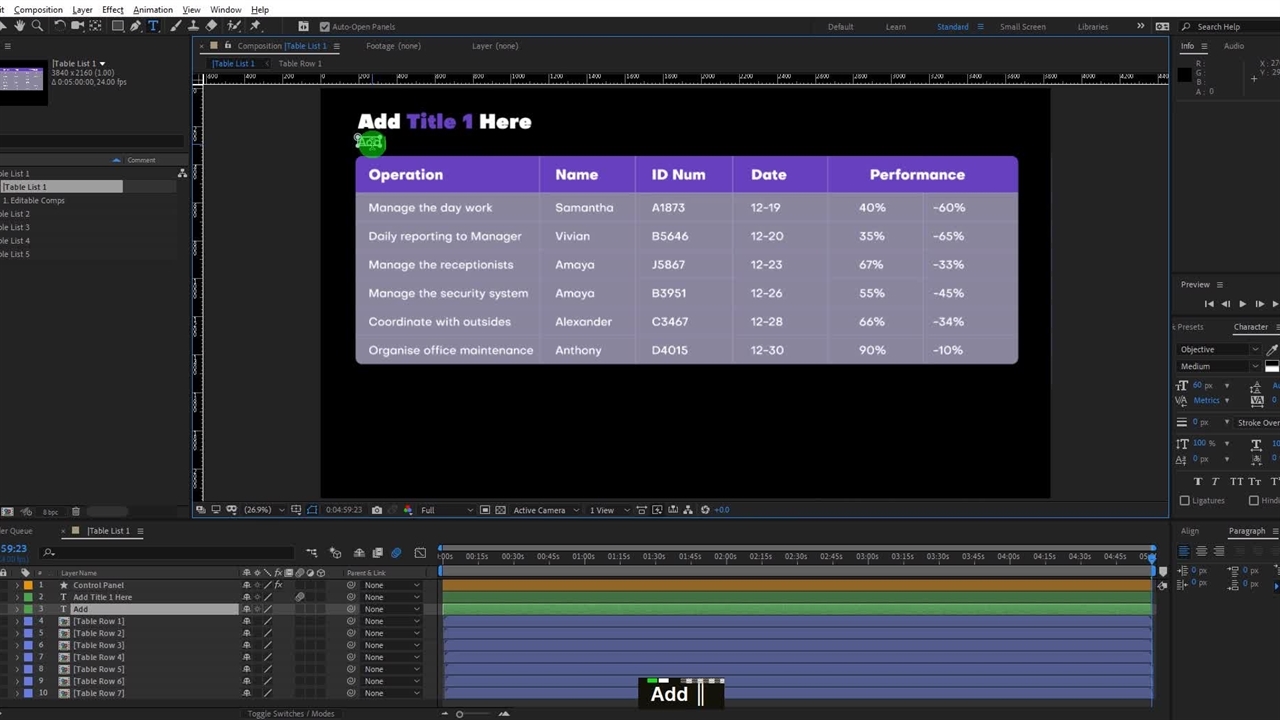Click Toggle Switches / Modes button
The image size is (1280, 720).
click(291, 713)
